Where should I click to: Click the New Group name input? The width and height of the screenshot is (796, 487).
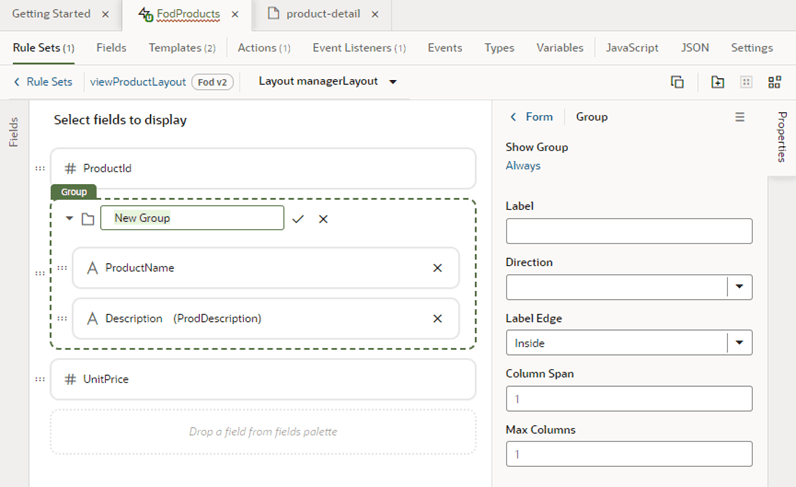192,218
